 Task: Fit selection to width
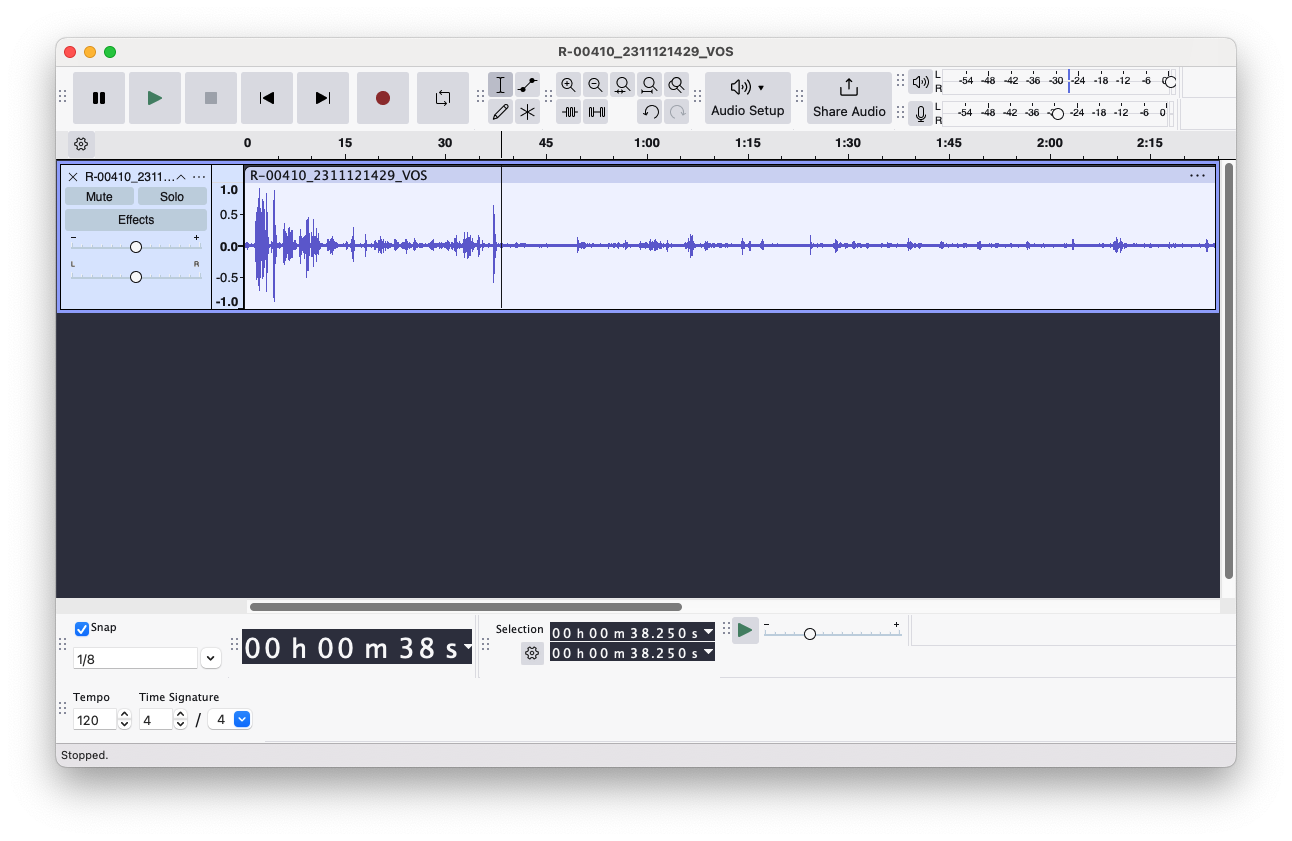click(x=623, y=85)
